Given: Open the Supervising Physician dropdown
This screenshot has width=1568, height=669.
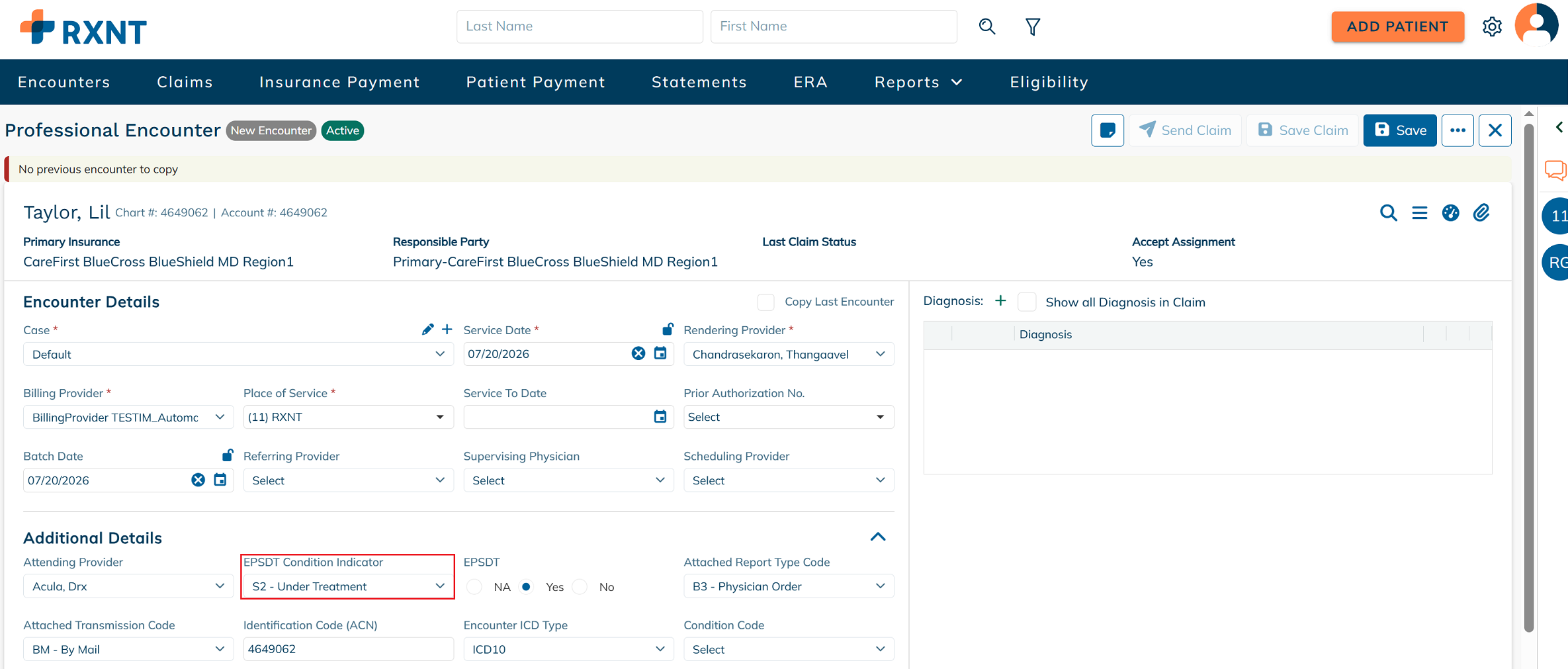Looking at the screenshot, I should tap(568, 480).
